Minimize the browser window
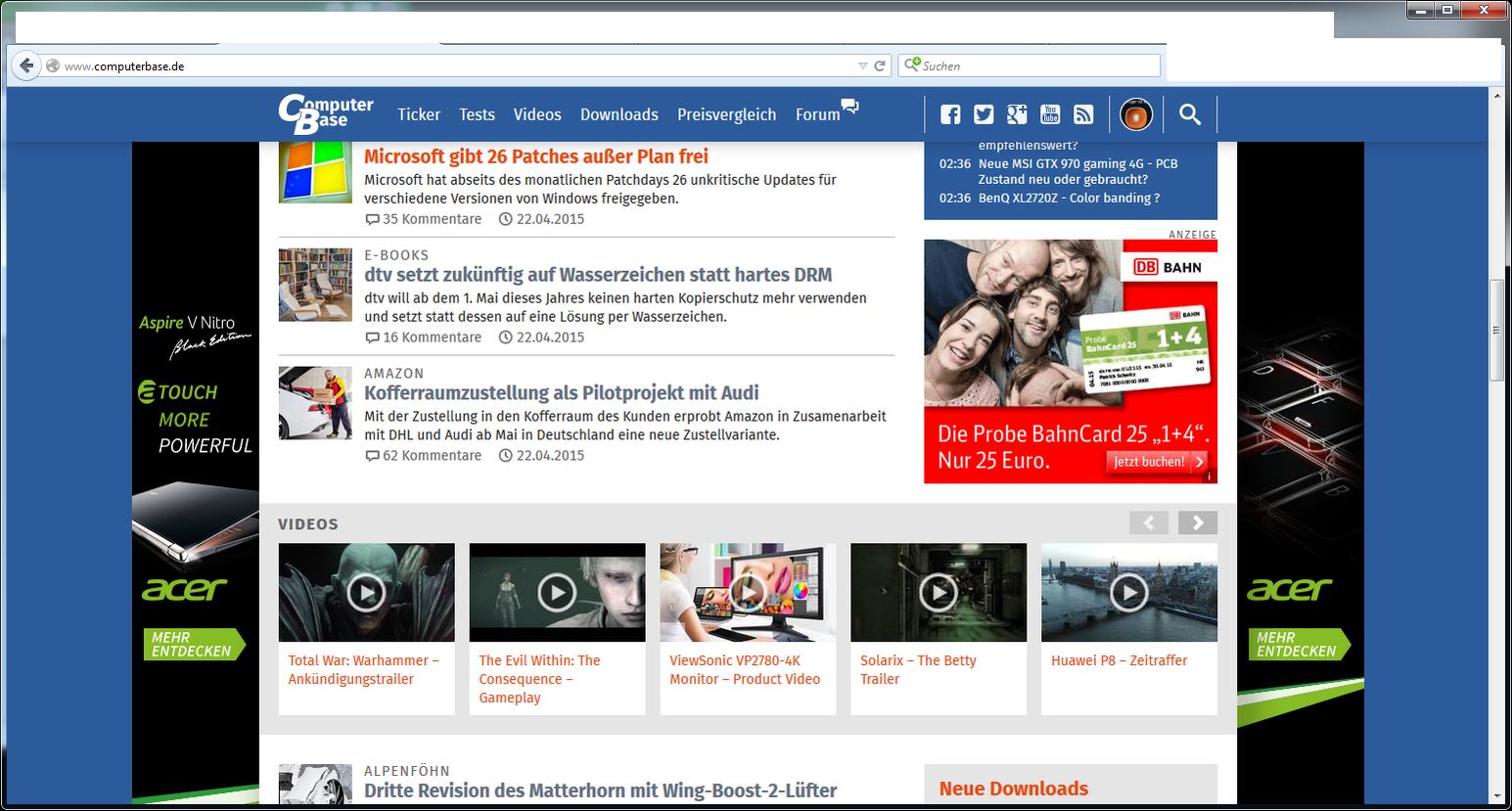The image size is (1512, 811). pyautogui.click(x=1420, y=10)
